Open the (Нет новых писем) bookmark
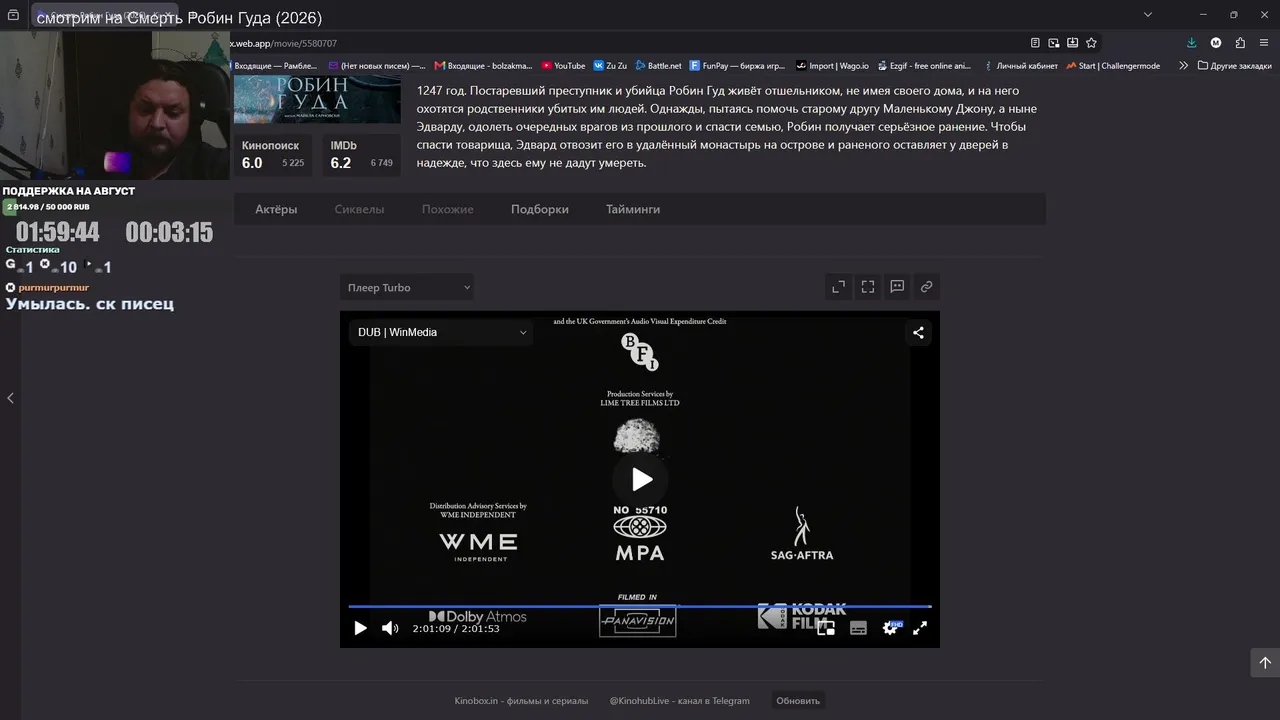Image resolution: width=1280 pixels, height=720 pixels. click(x=376, y=66)
